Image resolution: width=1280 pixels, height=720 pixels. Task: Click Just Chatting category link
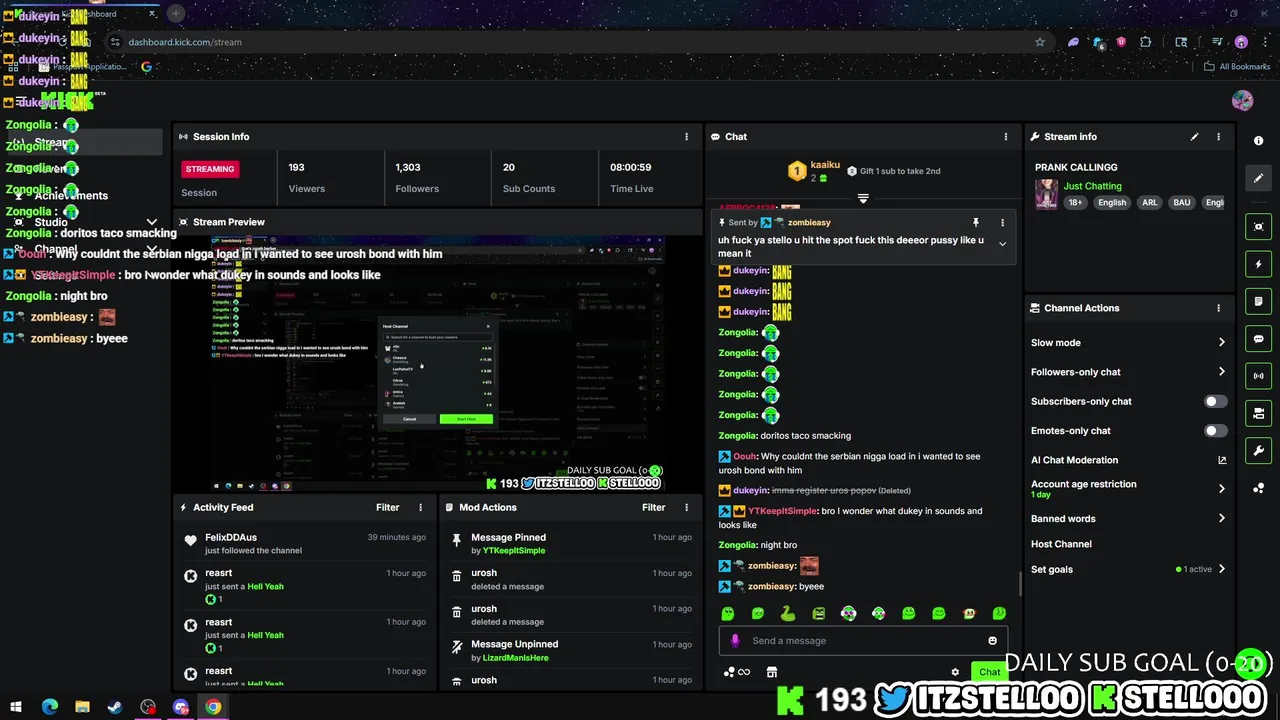pos(1092,186)
